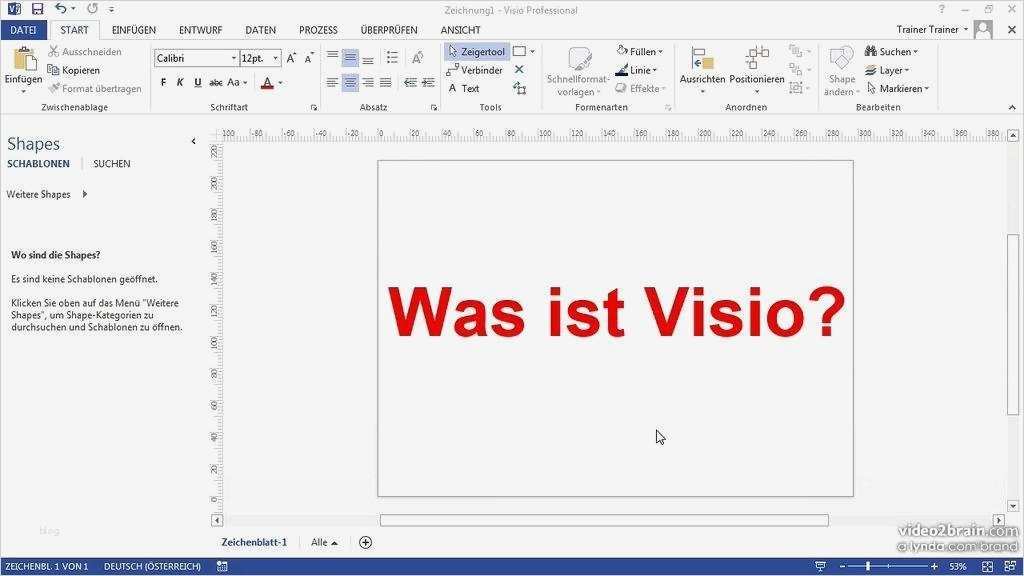Switch to ANSICHT ribbon tab
Image resolution: width=1024 pixels, height=576 pixels.
pos(460,30)
